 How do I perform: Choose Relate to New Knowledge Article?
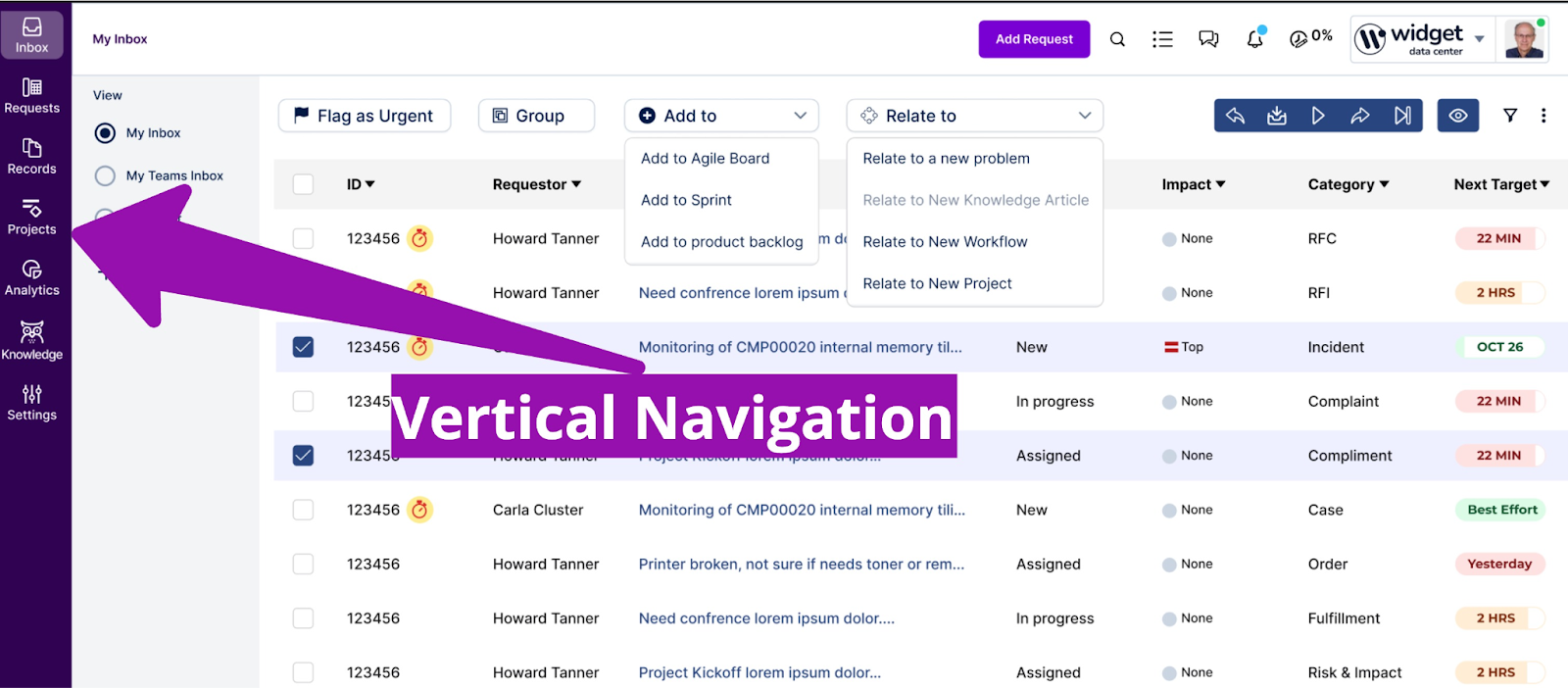coord(976,200)
